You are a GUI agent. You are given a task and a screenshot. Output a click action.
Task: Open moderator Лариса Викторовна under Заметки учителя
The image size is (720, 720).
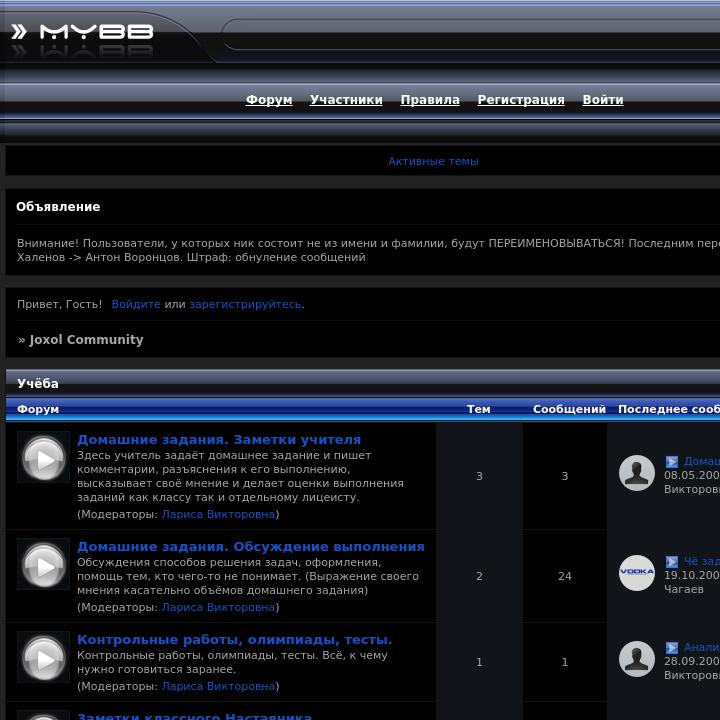pyautogui.click(x=219, y=514)
